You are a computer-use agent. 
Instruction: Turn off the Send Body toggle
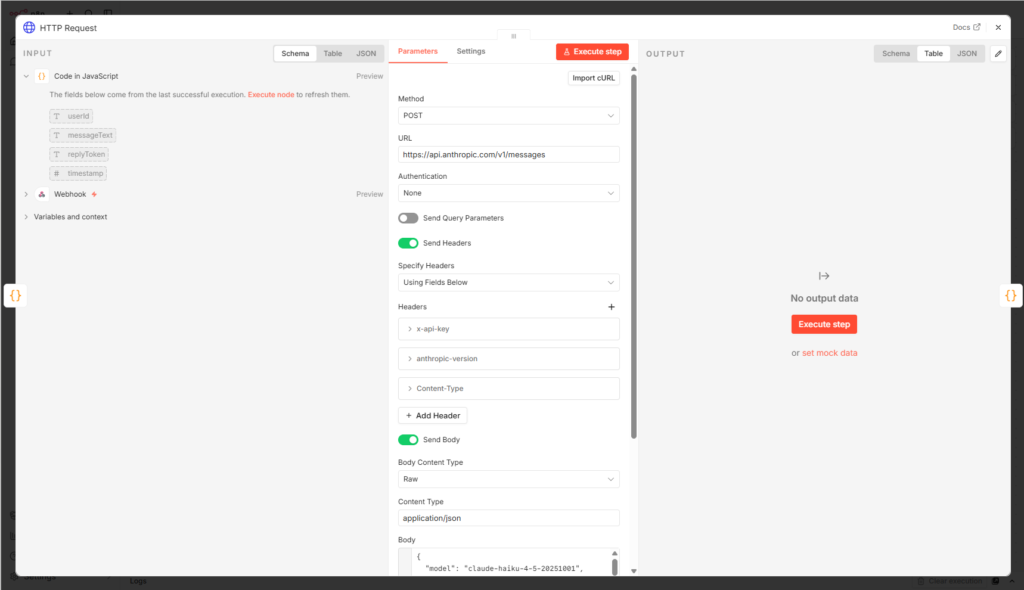(x=408, y=440)
